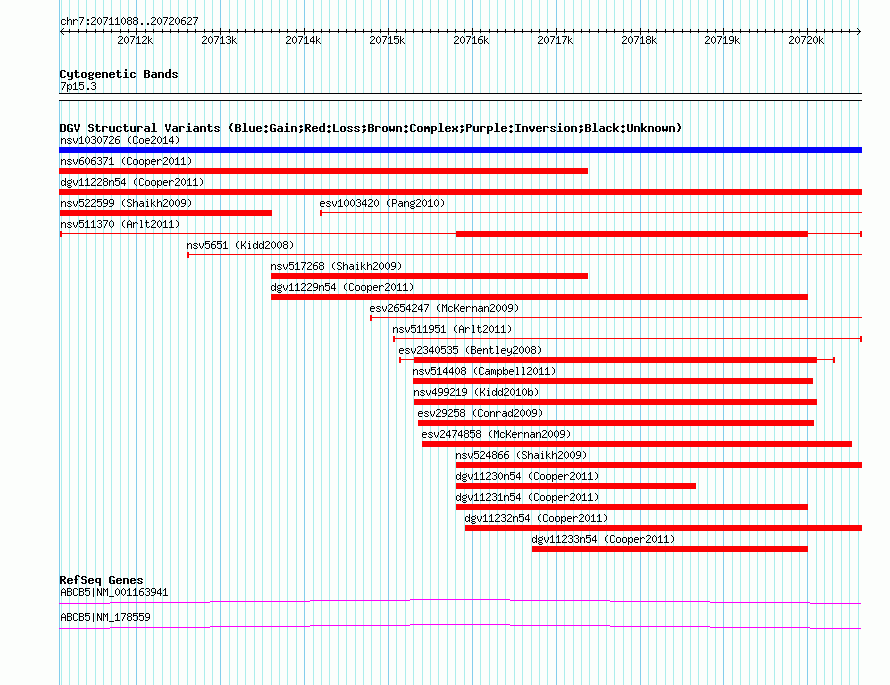Viewport: 890px width, 685px height.
Task: Click the nsv5651 (Kidd2008) label
Action: pyautogui.click(x=240, y=245)
